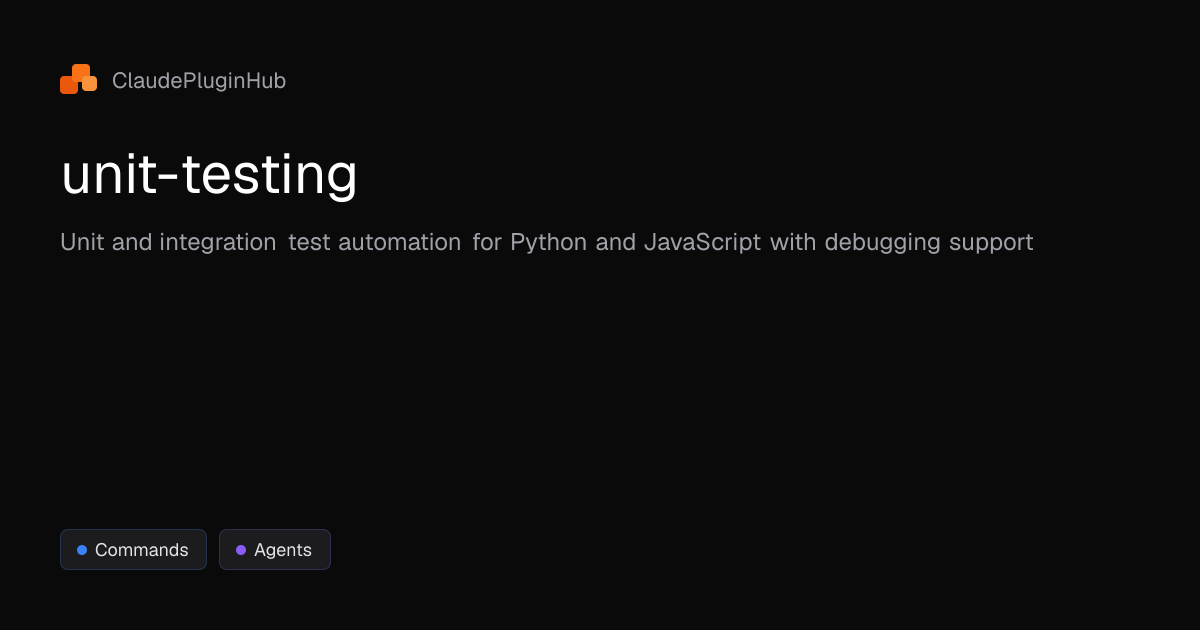Click the word automation in the description
This screenshot has width=1200, height=630.
point(400,242)
